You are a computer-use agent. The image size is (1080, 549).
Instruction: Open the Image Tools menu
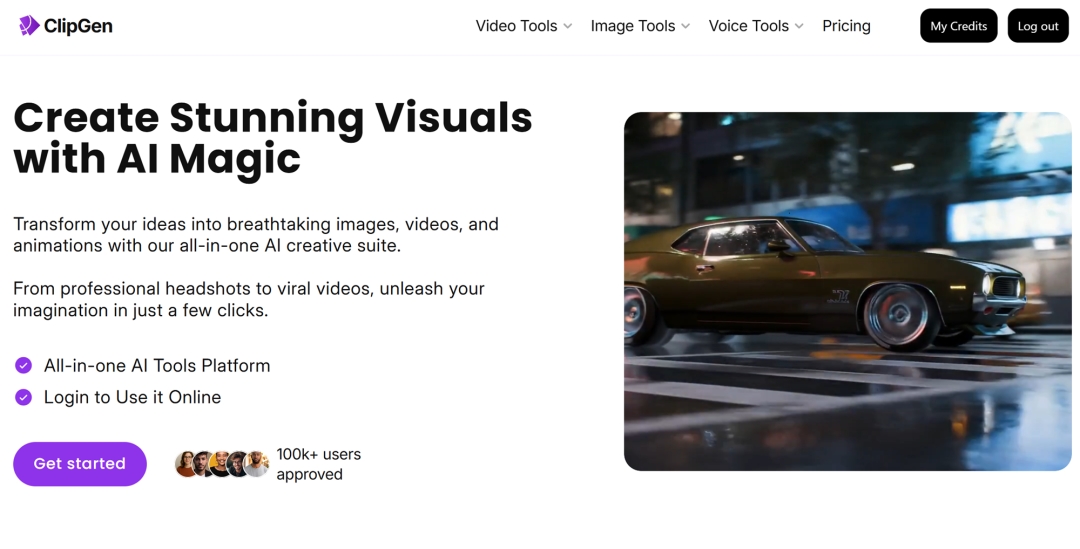point(633,26)
